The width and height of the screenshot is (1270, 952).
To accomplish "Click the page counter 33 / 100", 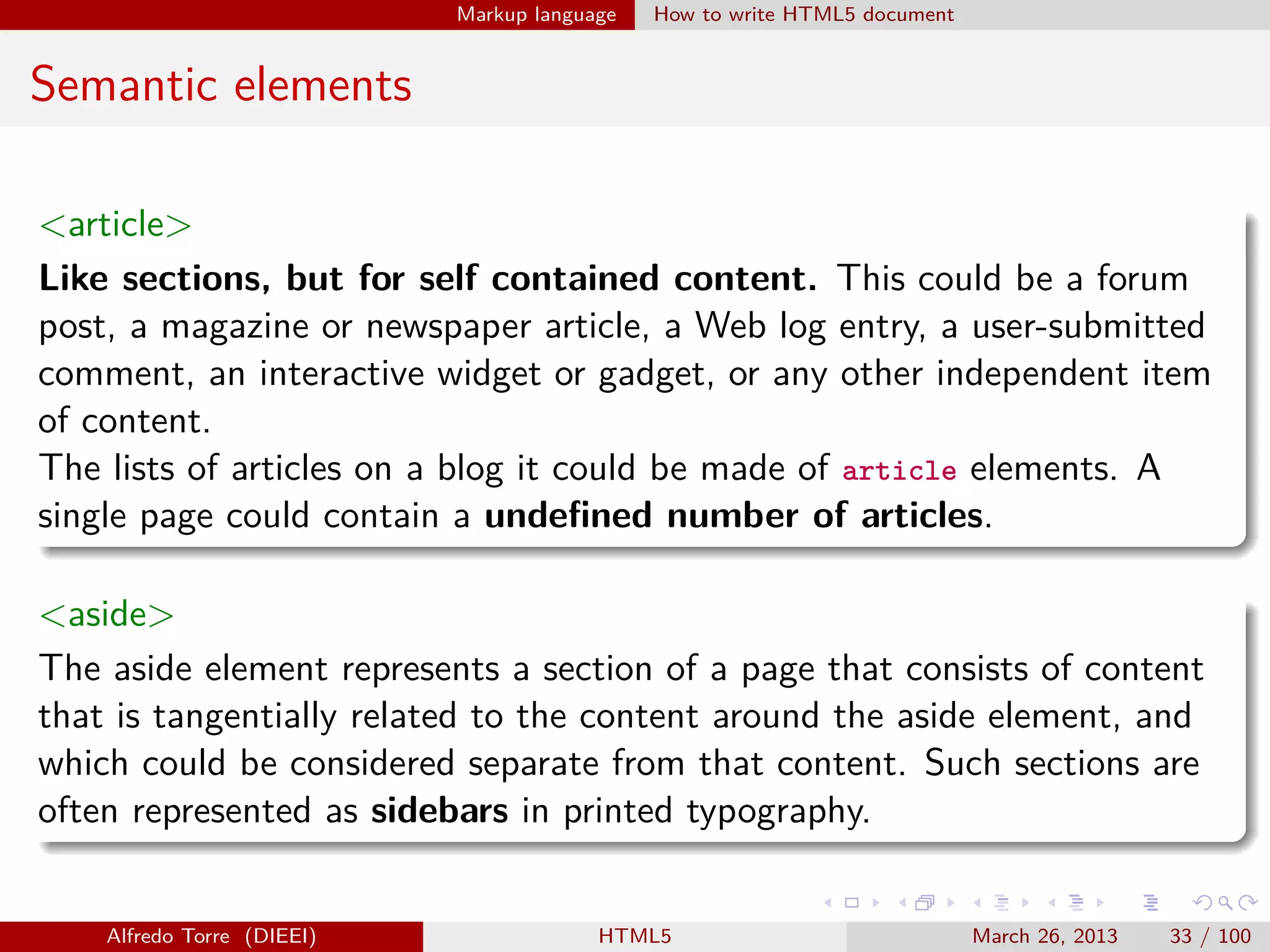I will tap(1210, 936).
